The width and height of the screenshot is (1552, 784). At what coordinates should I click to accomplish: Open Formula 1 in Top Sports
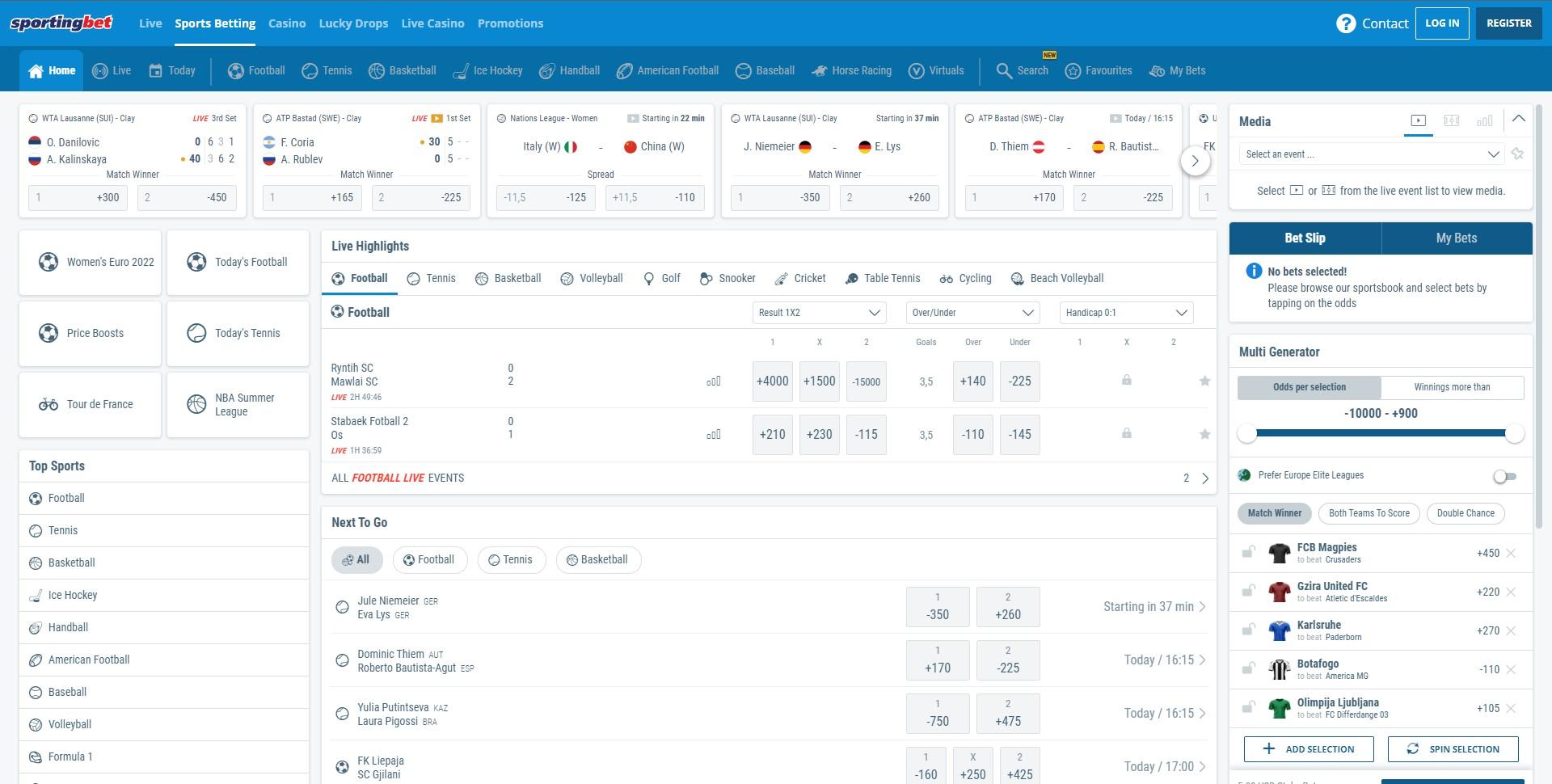pos(164,757)
